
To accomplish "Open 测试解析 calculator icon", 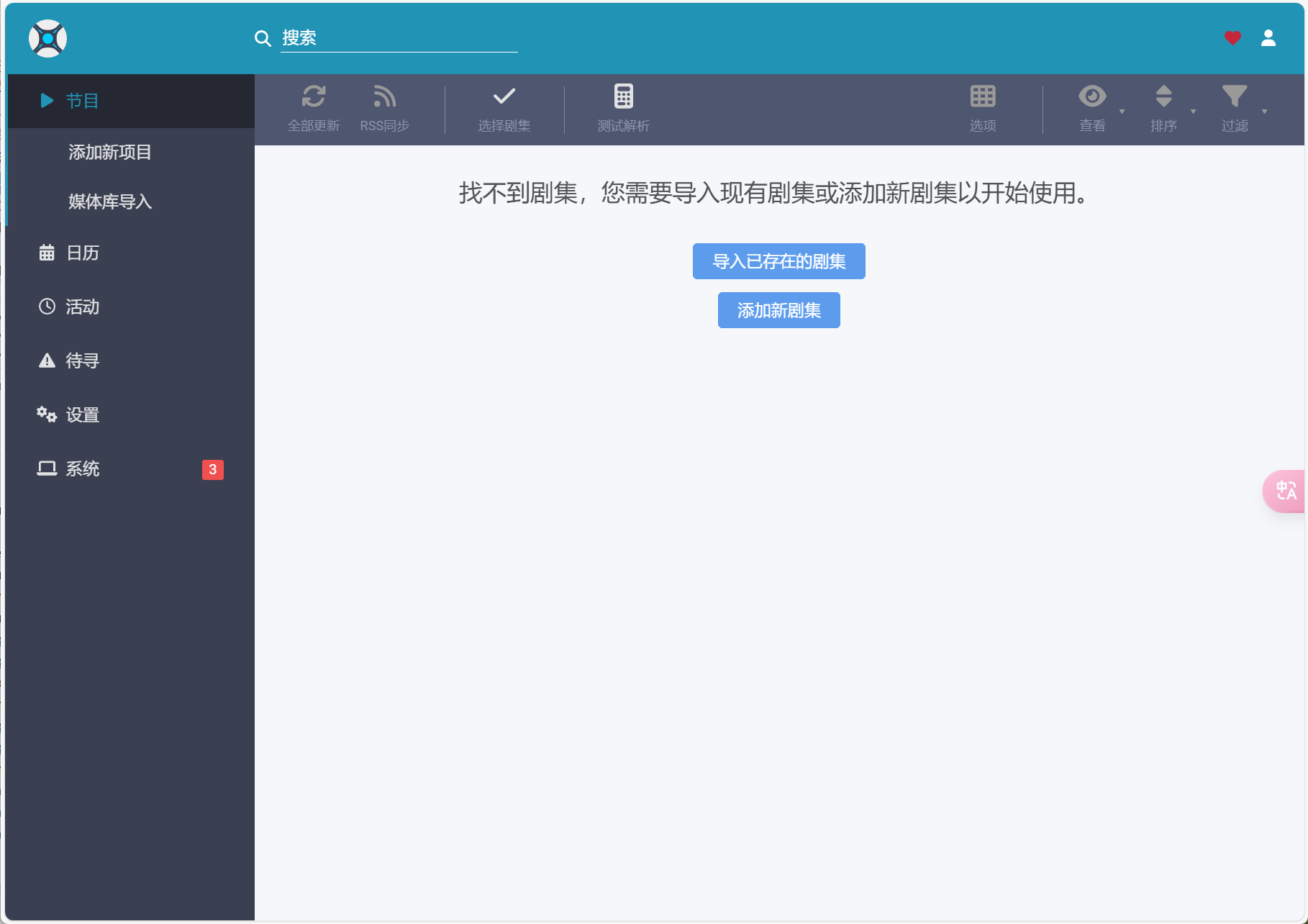I will tap(624, 96).
